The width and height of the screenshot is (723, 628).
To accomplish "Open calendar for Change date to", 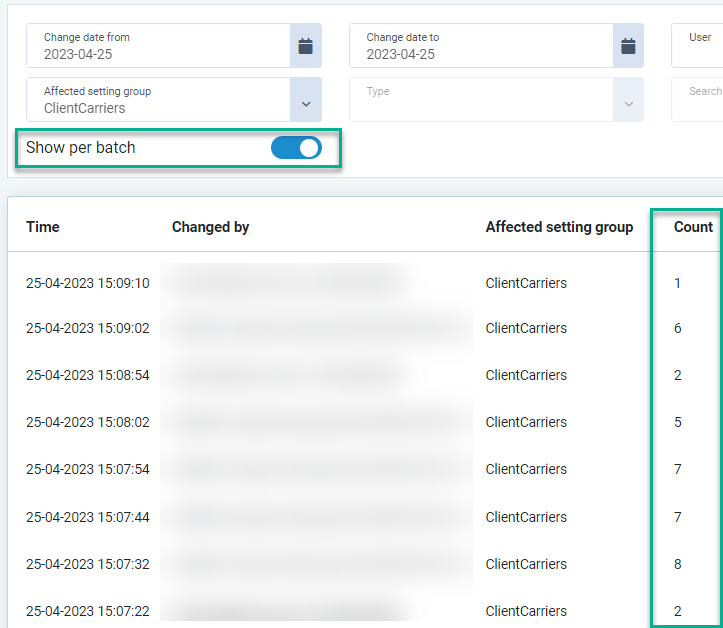I will [628, 46].
